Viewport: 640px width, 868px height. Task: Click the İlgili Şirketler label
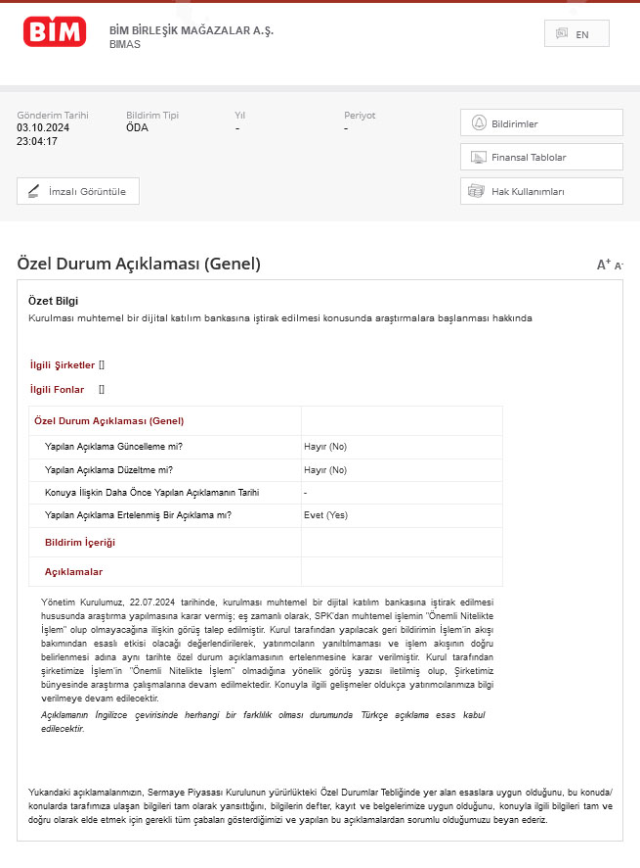point(63,365)
